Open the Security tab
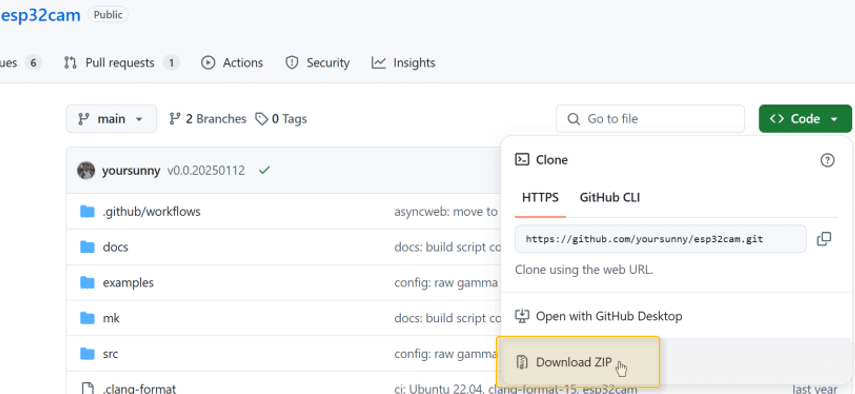This screenshot has width=855, height=394. pyautogui.click(x=317, y=63)
